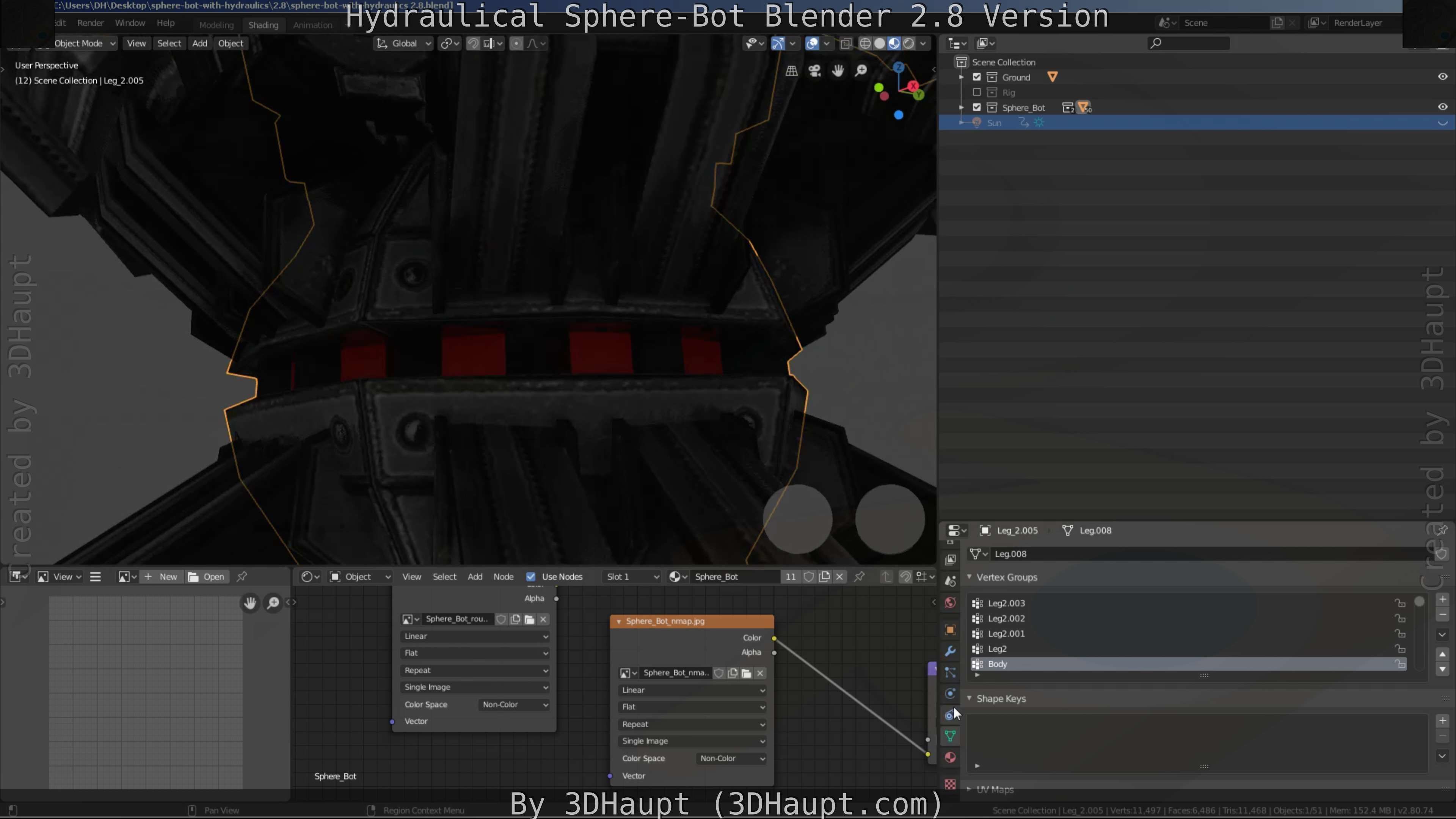Open the Object Constraints properties tab
The height and width of the screenshot is (819, 1456).
(x=949, y=715)
